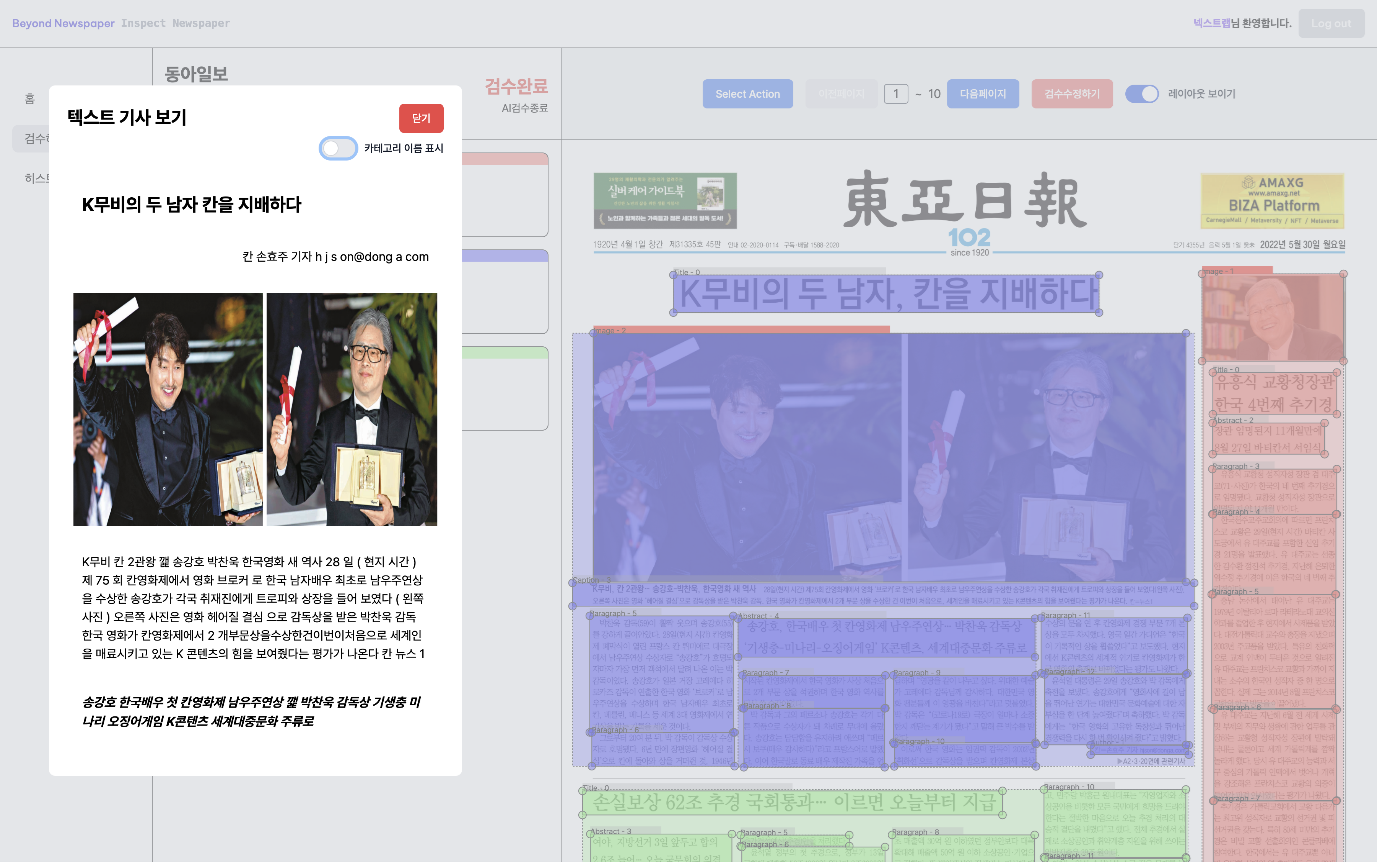Select the Caption-3 region below the photo
1377x862 pixels.
tap(883, 594)
